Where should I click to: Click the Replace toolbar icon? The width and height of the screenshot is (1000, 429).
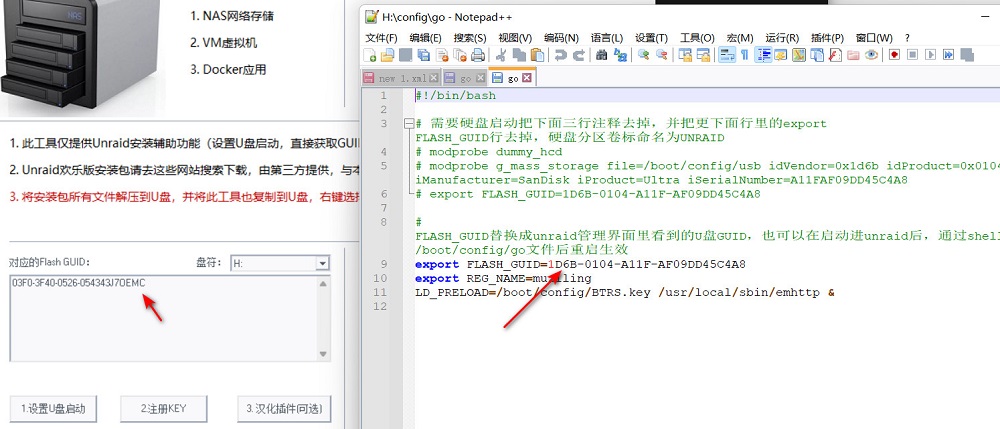(x=620, y=55)
